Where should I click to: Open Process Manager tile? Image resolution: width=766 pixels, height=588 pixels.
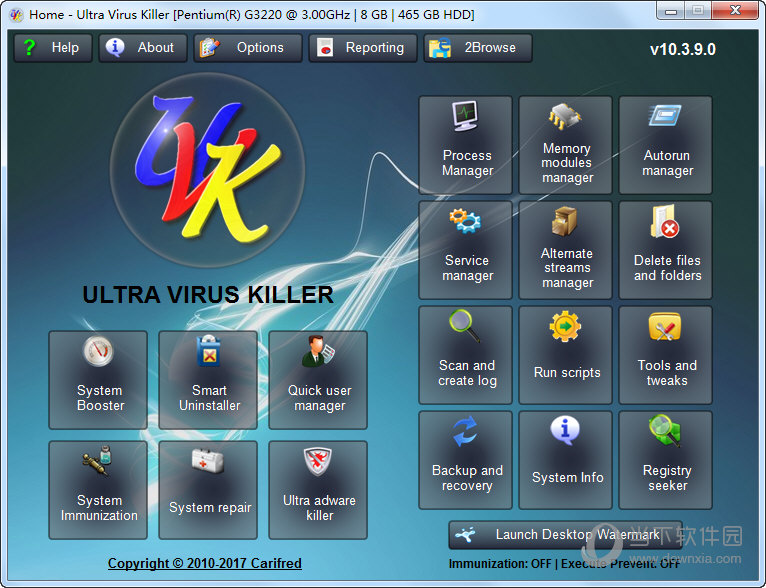tap(466, 145)
